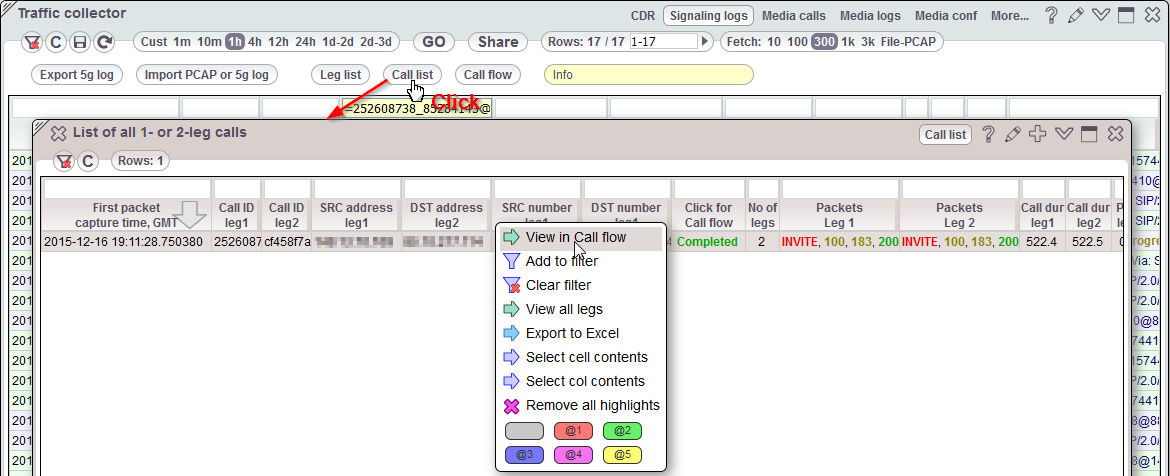1170x476 pixels.
Task: Select the 4h time range option
Action: tap(256, 42)
